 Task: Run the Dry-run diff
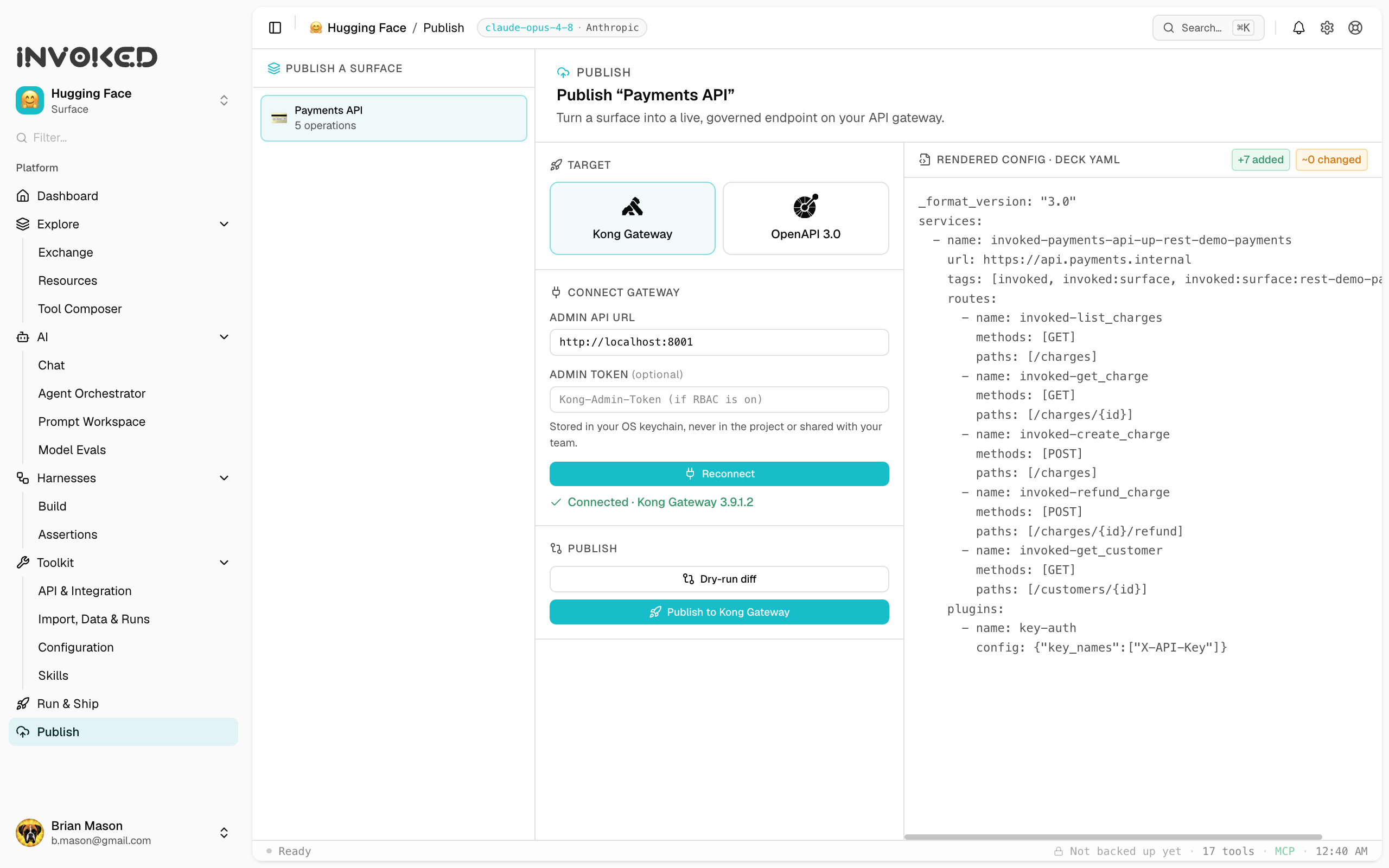718,579
